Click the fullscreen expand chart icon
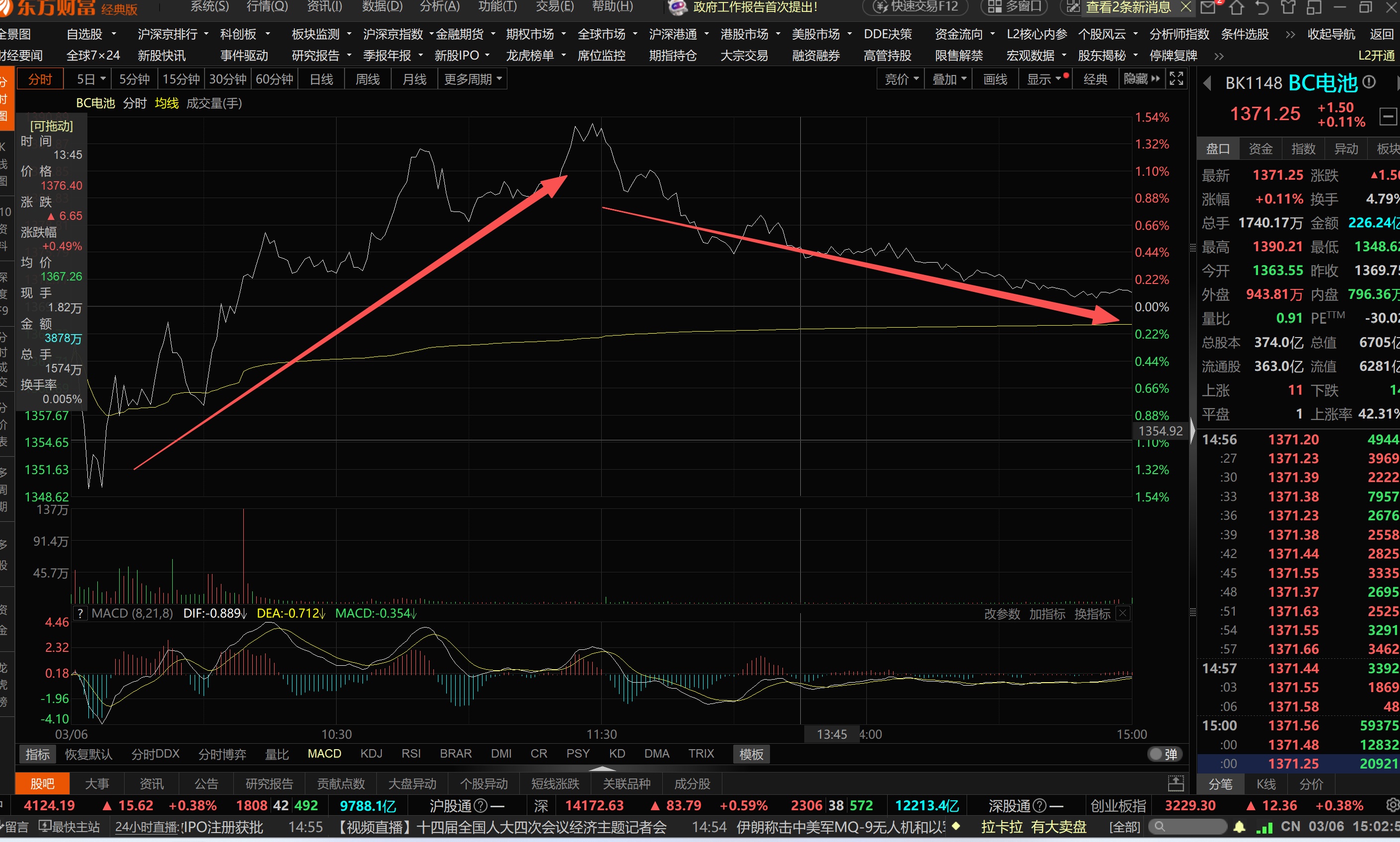1400x842 pixels. 1177,79
